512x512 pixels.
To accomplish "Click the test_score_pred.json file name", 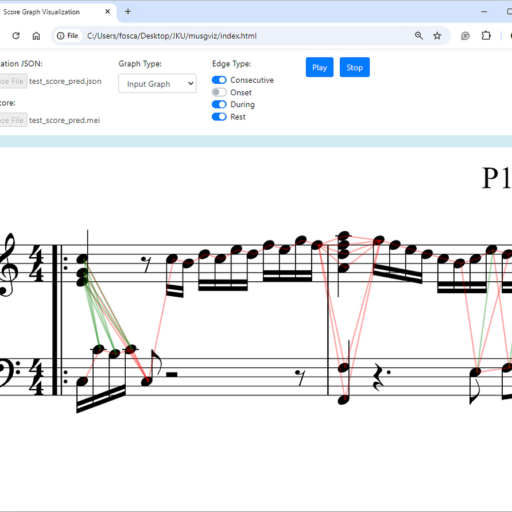I will [65, 81].
